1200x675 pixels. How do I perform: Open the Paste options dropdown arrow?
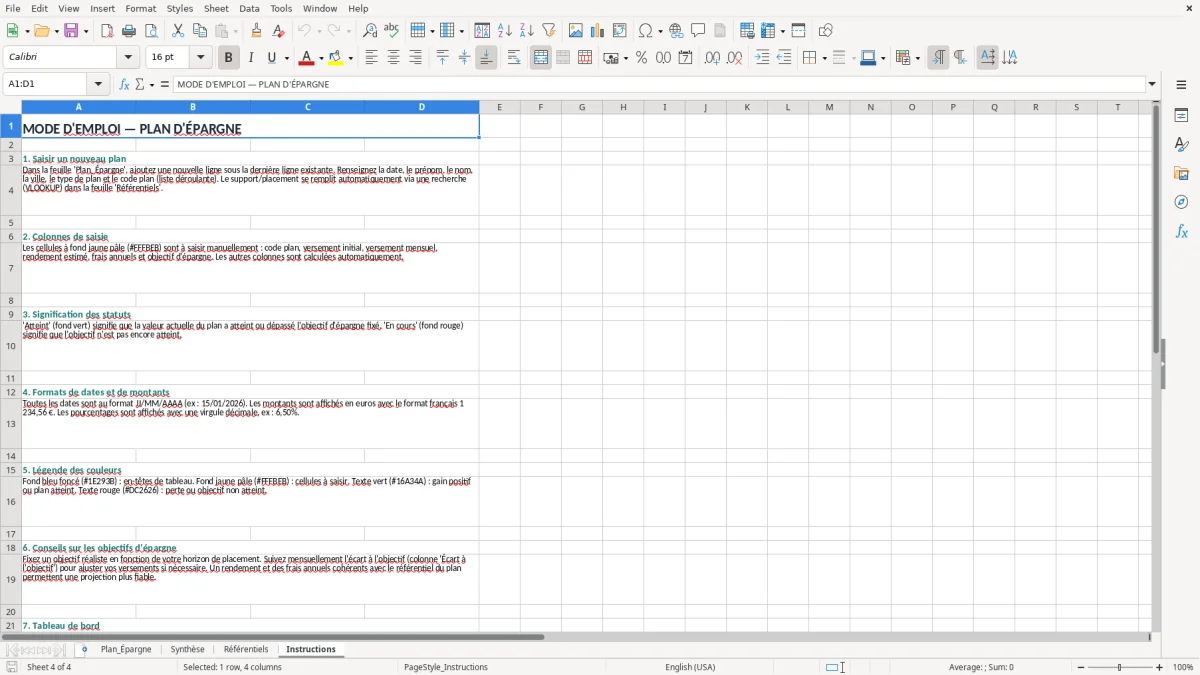(236, 31)
